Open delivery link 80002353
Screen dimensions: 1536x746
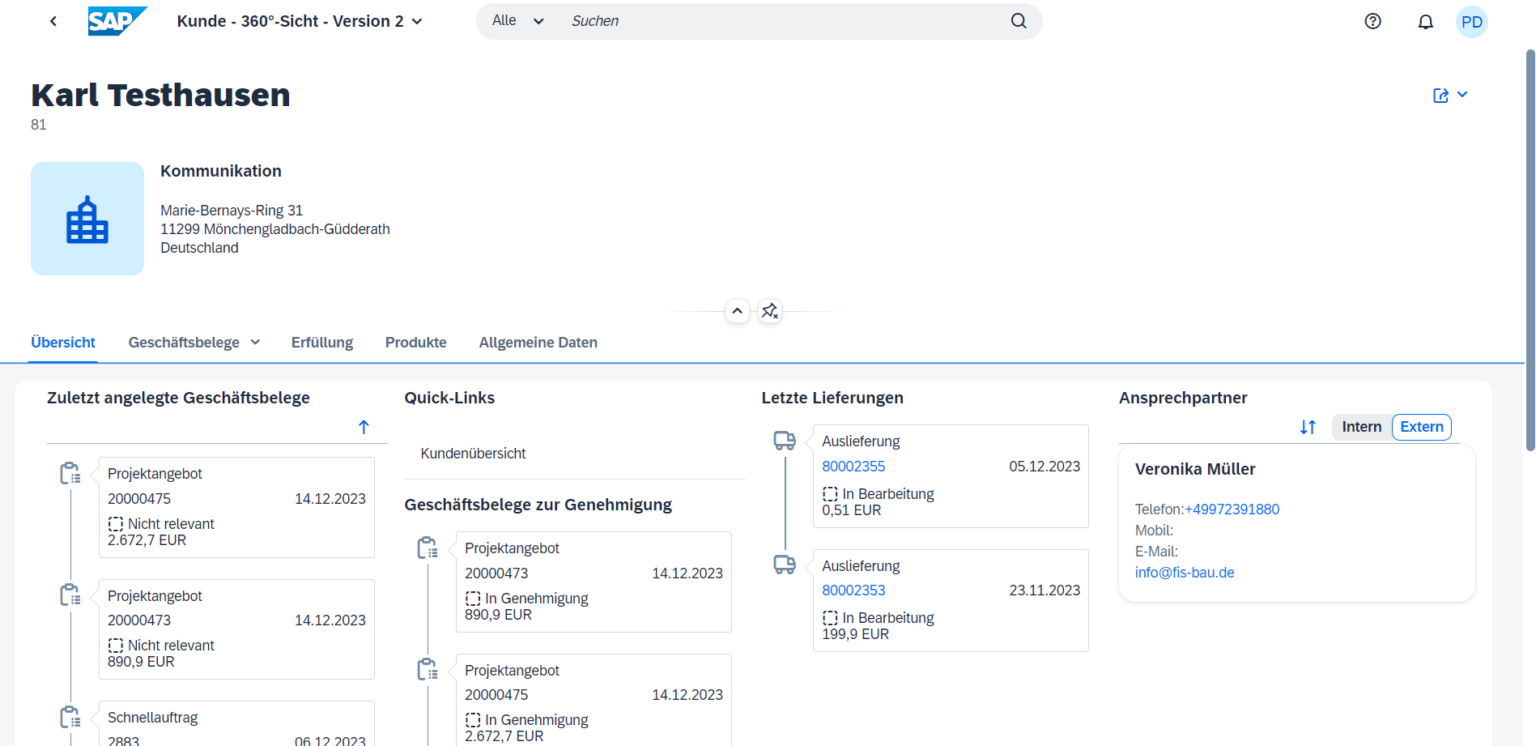coord(853,590)
